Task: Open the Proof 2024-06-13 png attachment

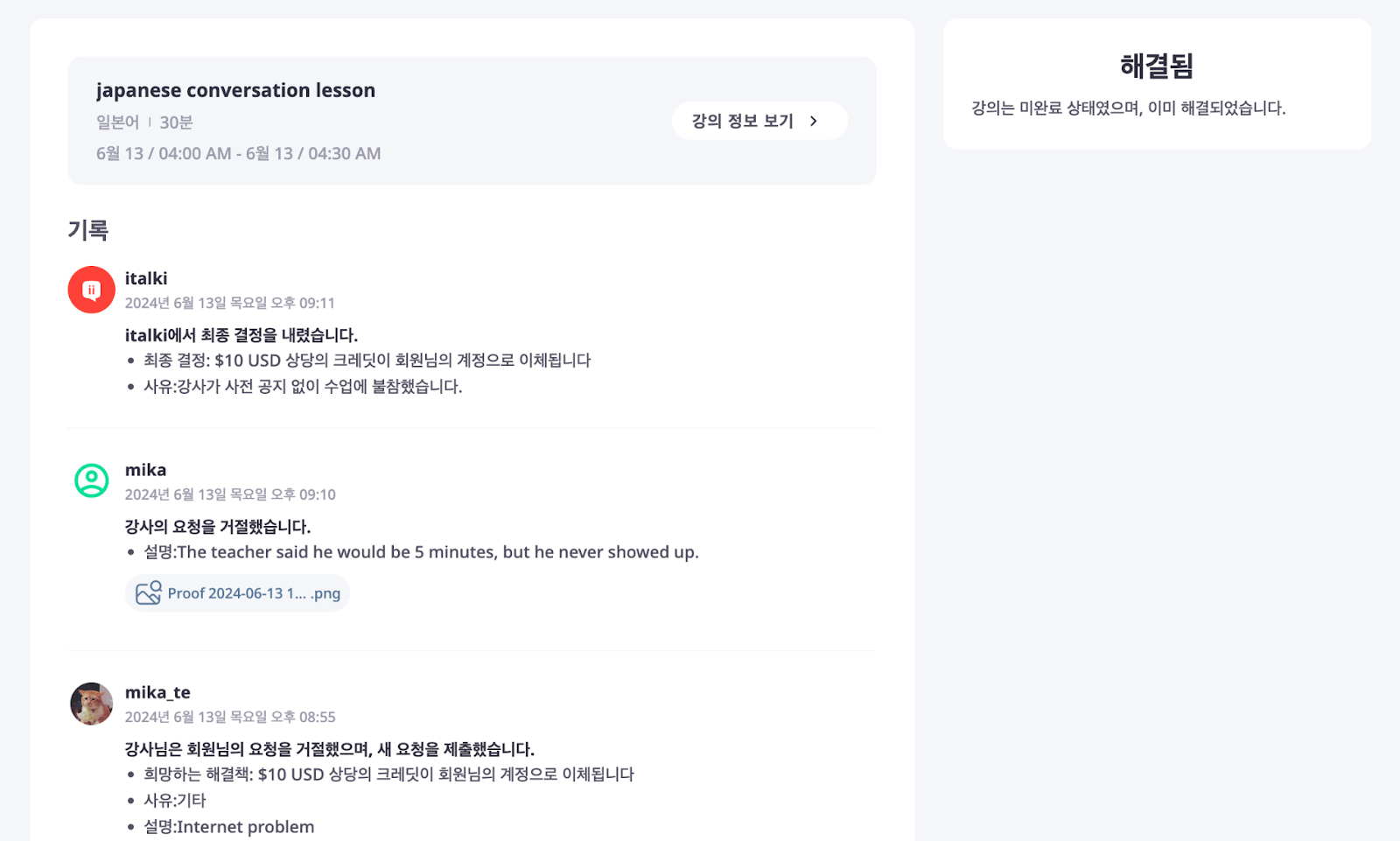Action: click(x=238, y=592)
